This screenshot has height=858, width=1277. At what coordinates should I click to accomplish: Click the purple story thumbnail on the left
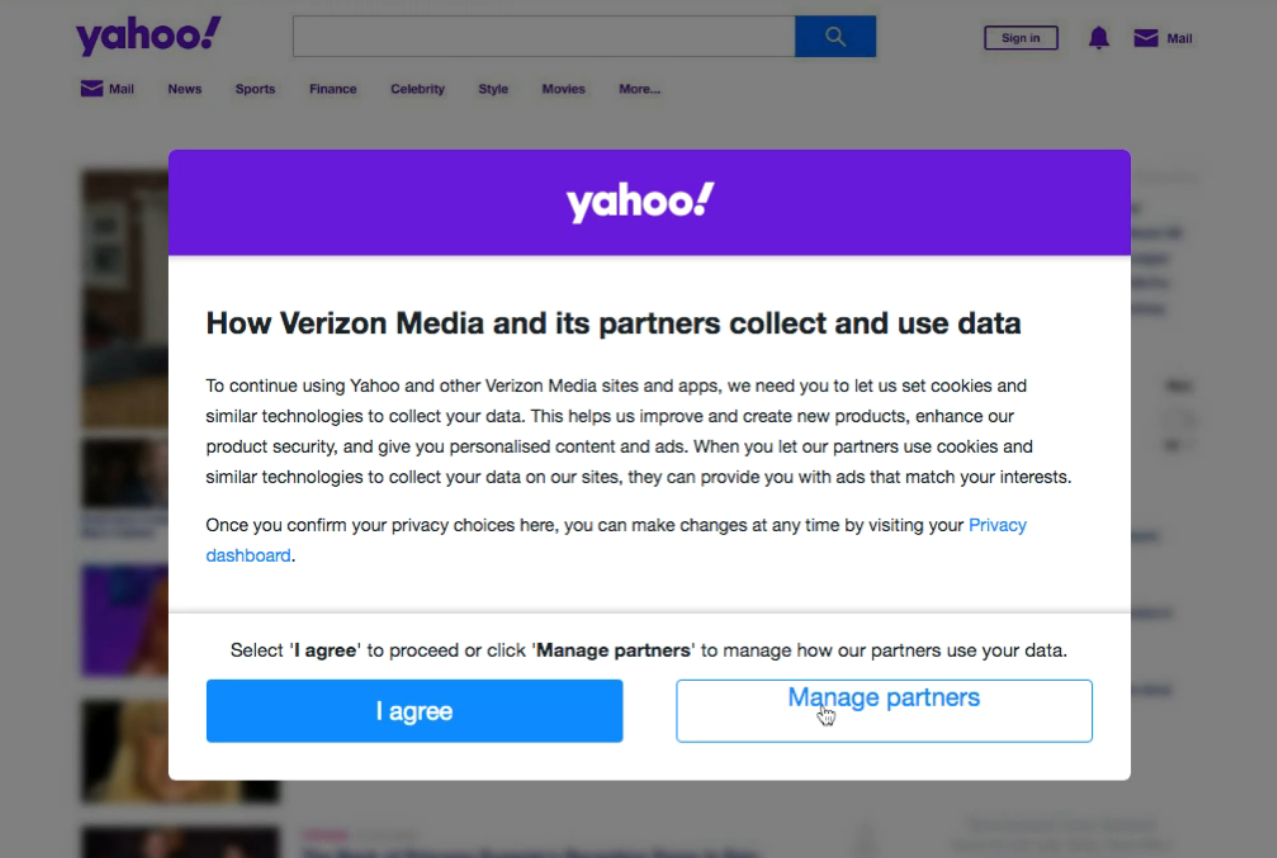[124, 620]
